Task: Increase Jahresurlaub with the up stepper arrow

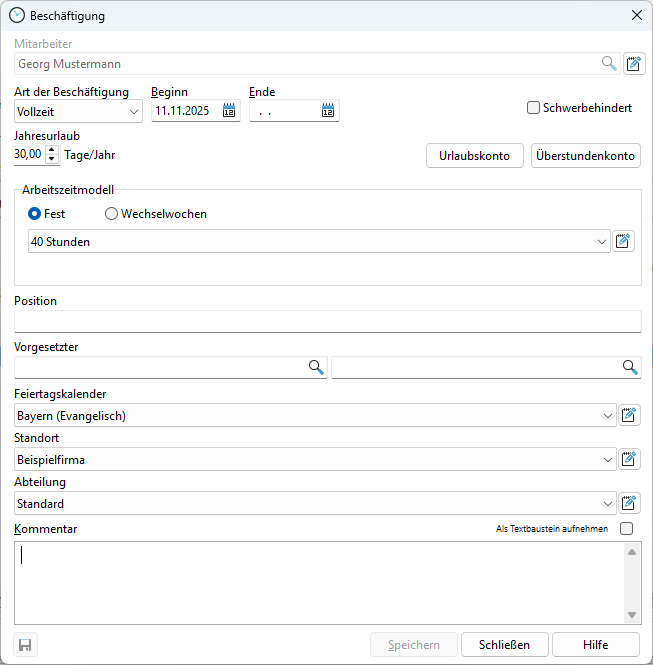Action: (x=52, y=150)
